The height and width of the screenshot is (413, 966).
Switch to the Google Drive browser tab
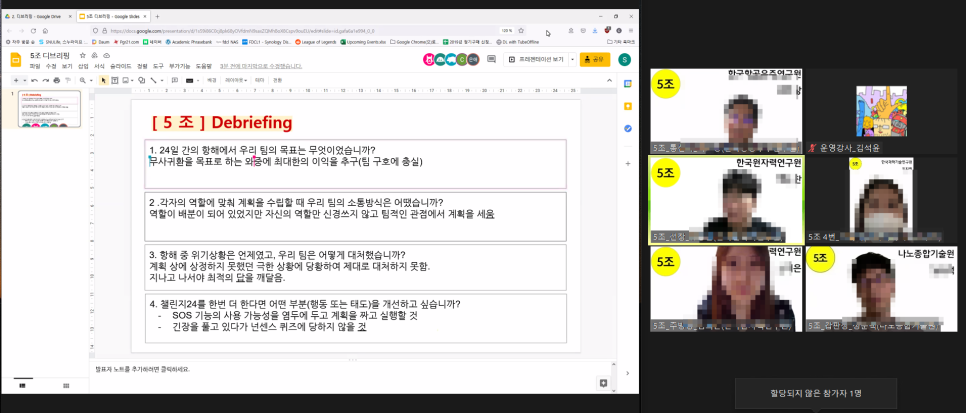39,17
